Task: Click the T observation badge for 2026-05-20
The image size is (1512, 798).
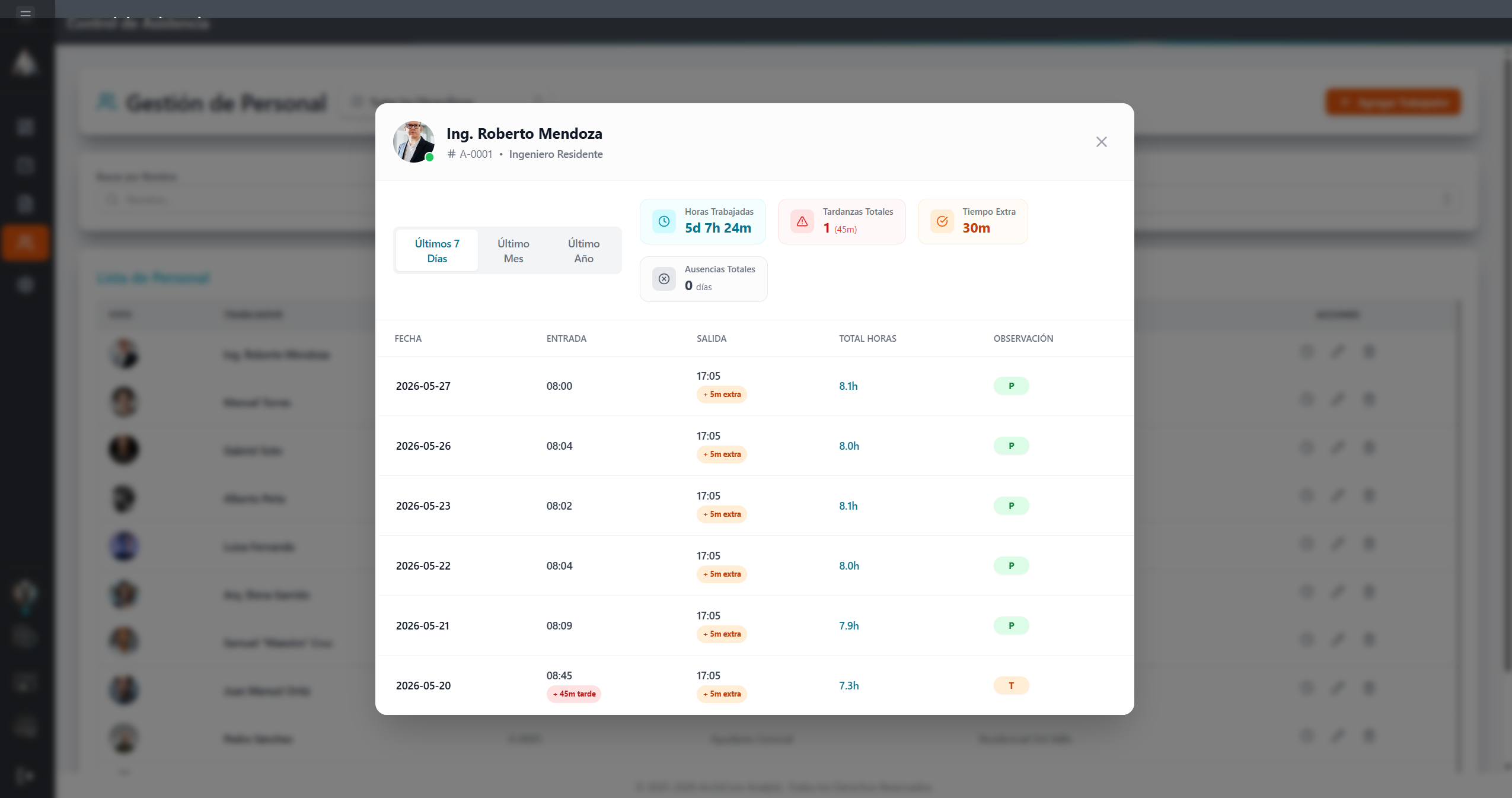Action: pos(1011,685)
